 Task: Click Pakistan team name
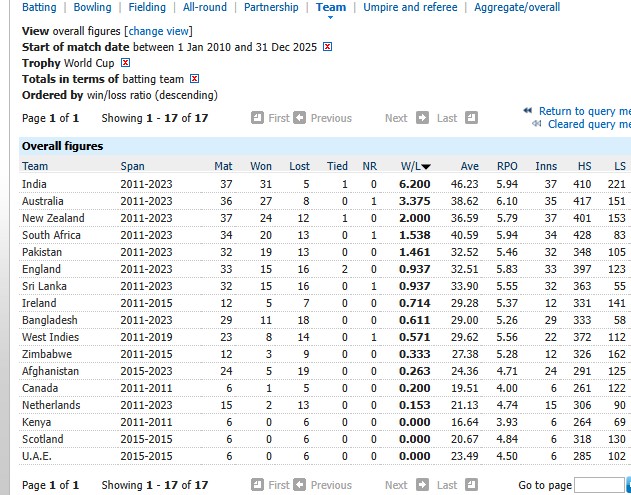coord(42,252)
